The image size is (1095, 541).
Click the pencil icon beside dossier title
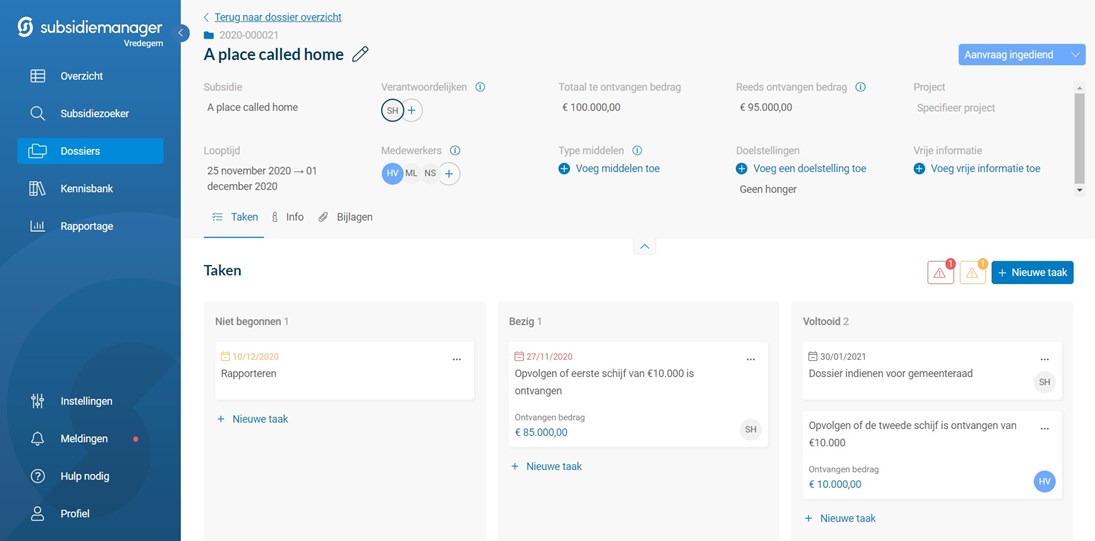point(361,54)
